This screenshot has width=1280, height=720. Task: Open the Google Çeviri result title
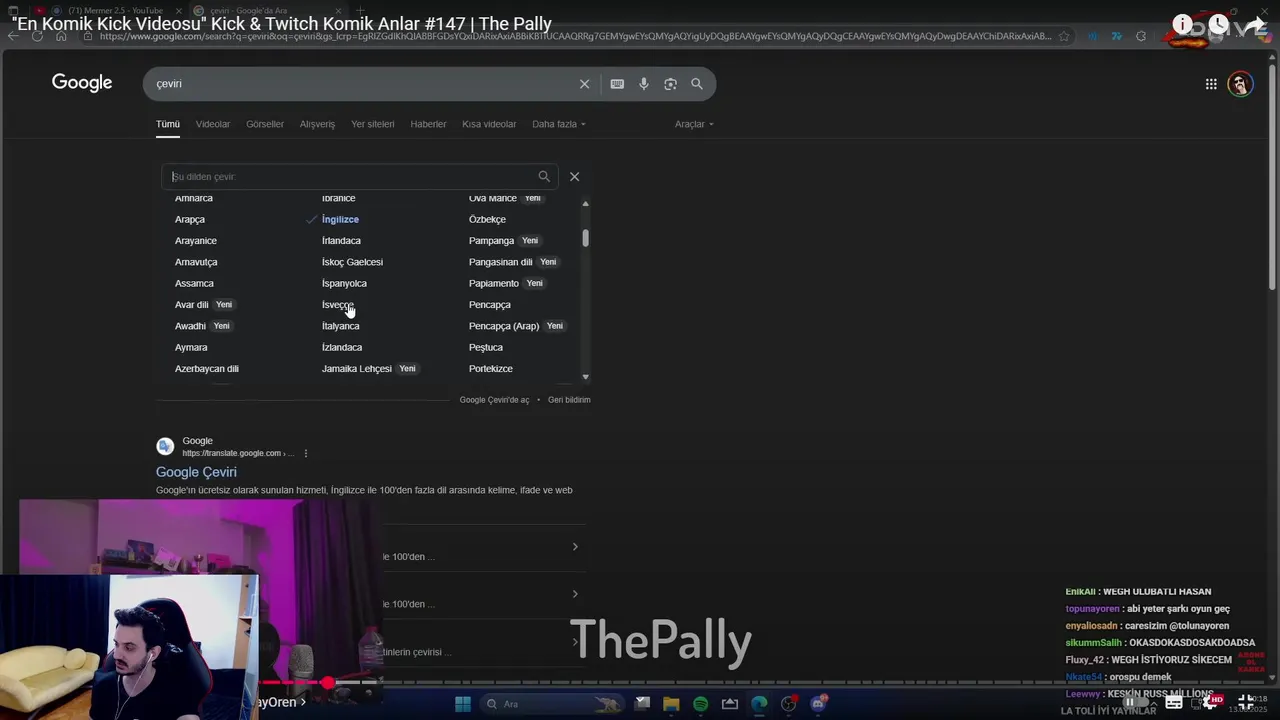click(x=196, y=472)
